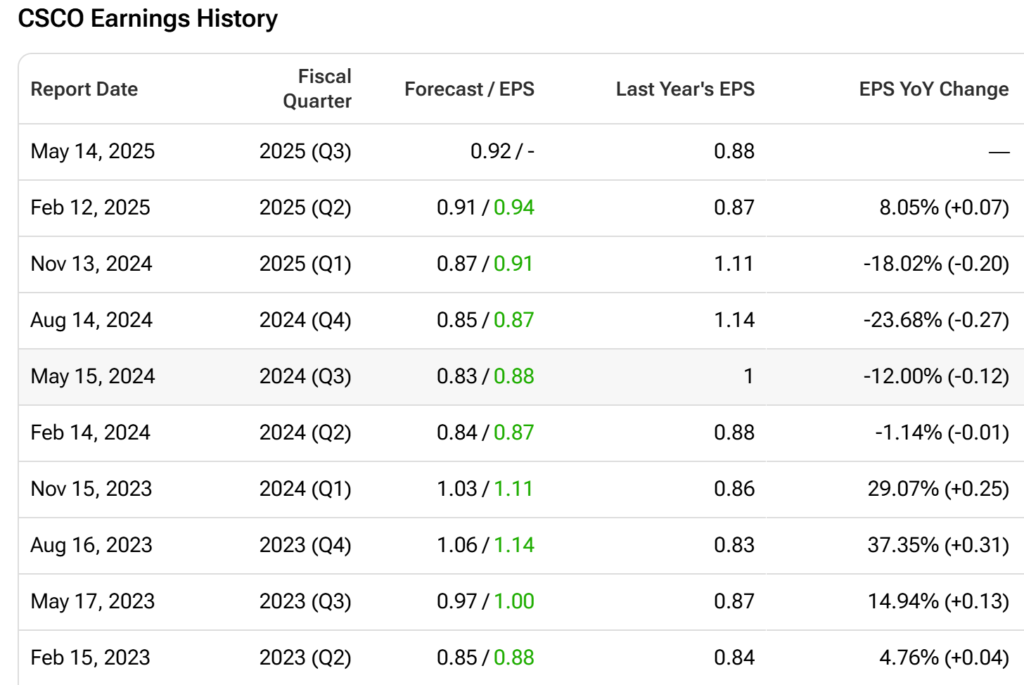
Task: Click the -18.02% (-0.20) YoY change
Action: coord(936,264)
